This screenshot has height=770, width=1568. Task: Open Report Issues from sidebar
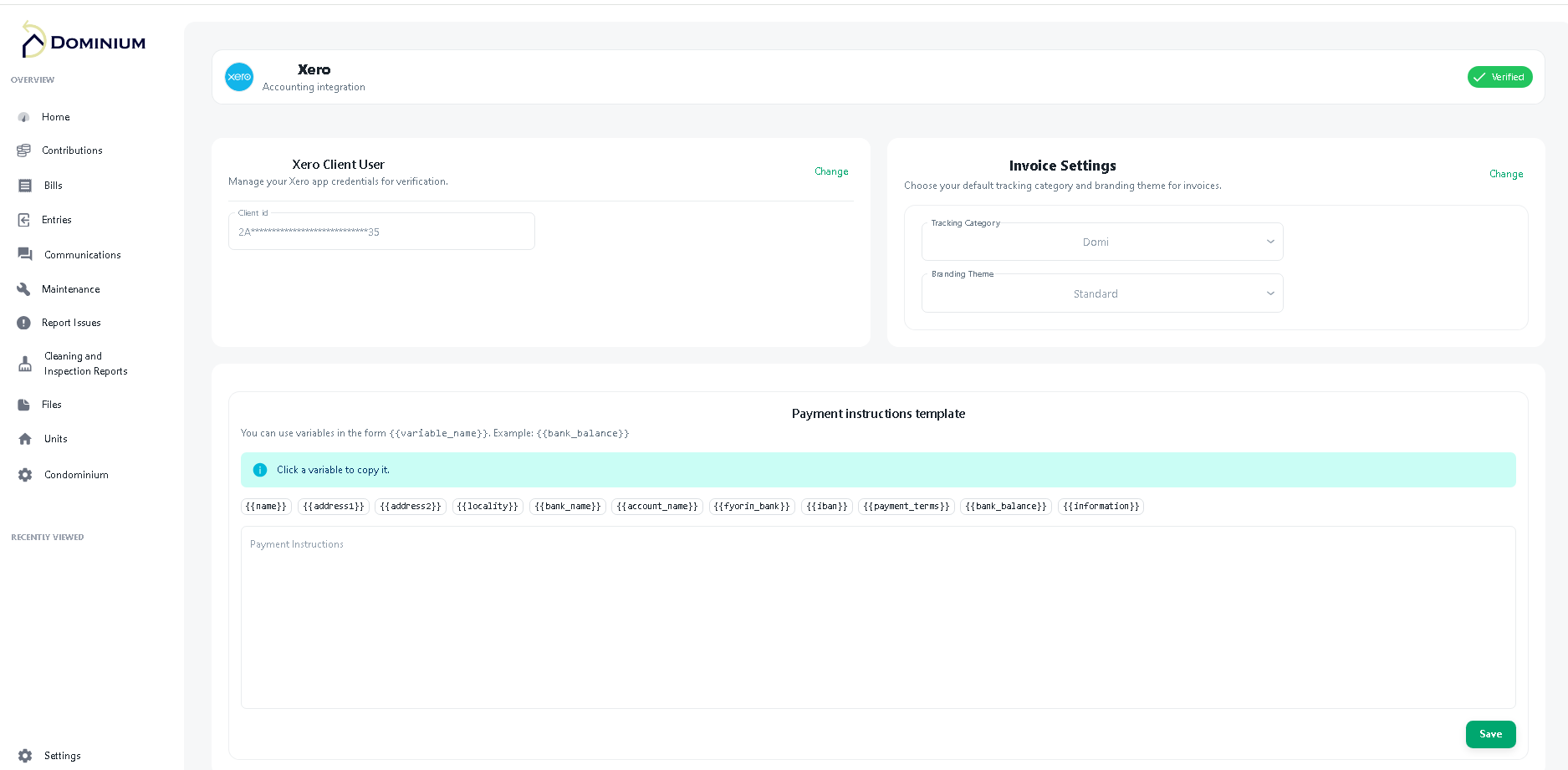pyautogui.click(x=71, y=323)
